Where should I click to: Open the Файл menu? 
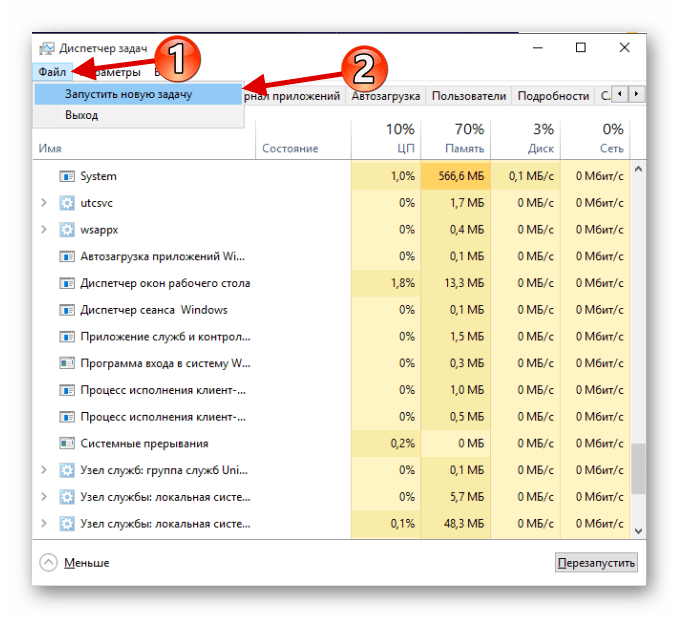(52, 71)
